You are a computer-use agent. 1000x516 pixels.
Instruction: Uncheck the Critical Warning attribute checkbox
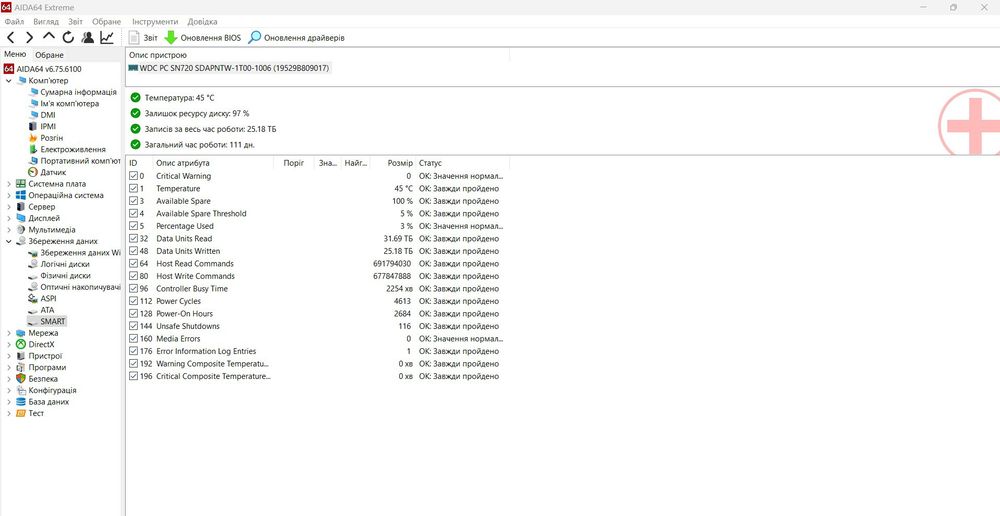[x=133, y=176]
